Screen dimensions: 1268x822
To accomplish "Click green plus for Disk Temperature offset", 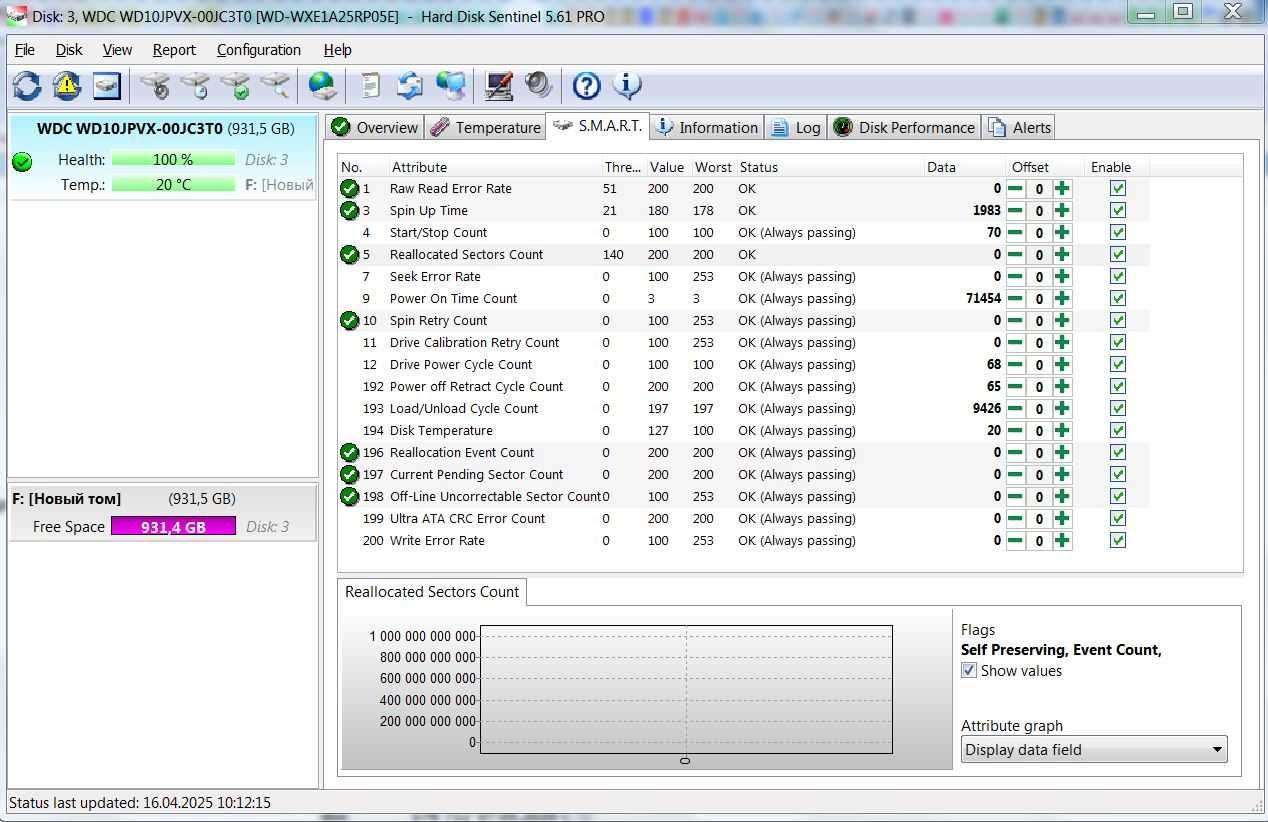I will [x=1062, y=430].
